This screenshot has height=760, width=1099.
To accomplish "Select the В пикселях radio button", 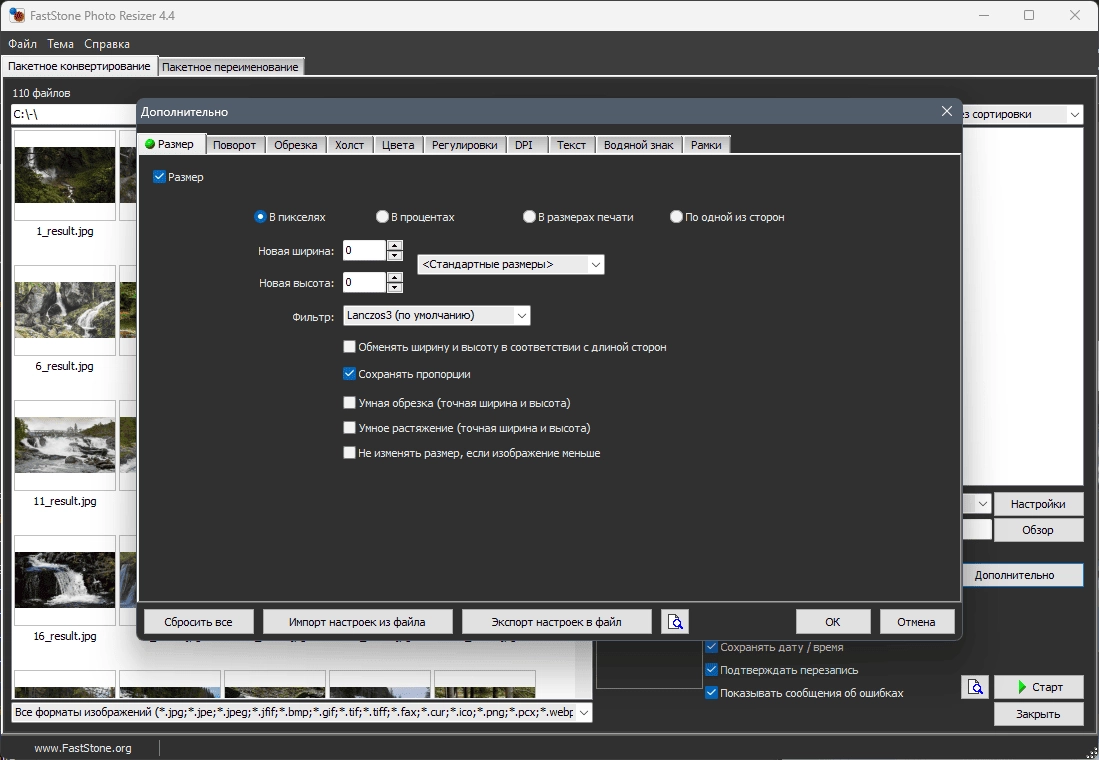I will tap(260, 217).
